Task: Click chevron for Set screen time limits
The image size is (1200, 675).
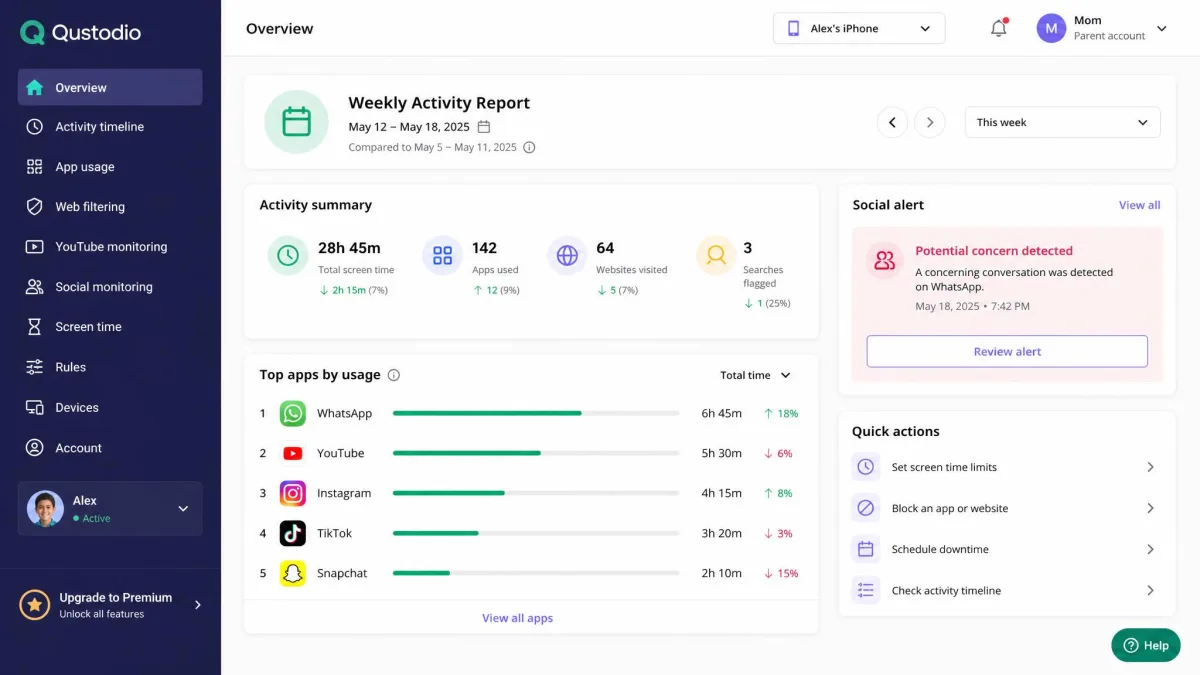Action: click(x=1150, y=467)
